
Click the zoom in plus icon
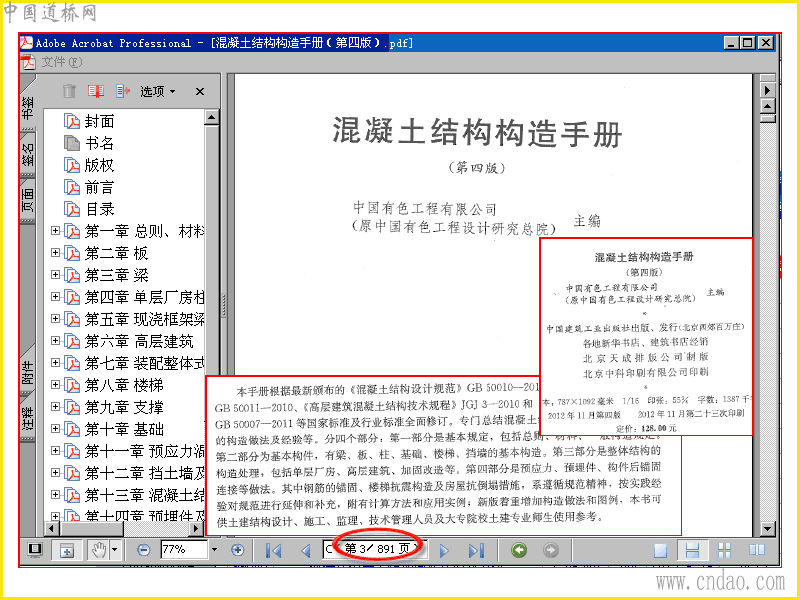coord(238,550)
